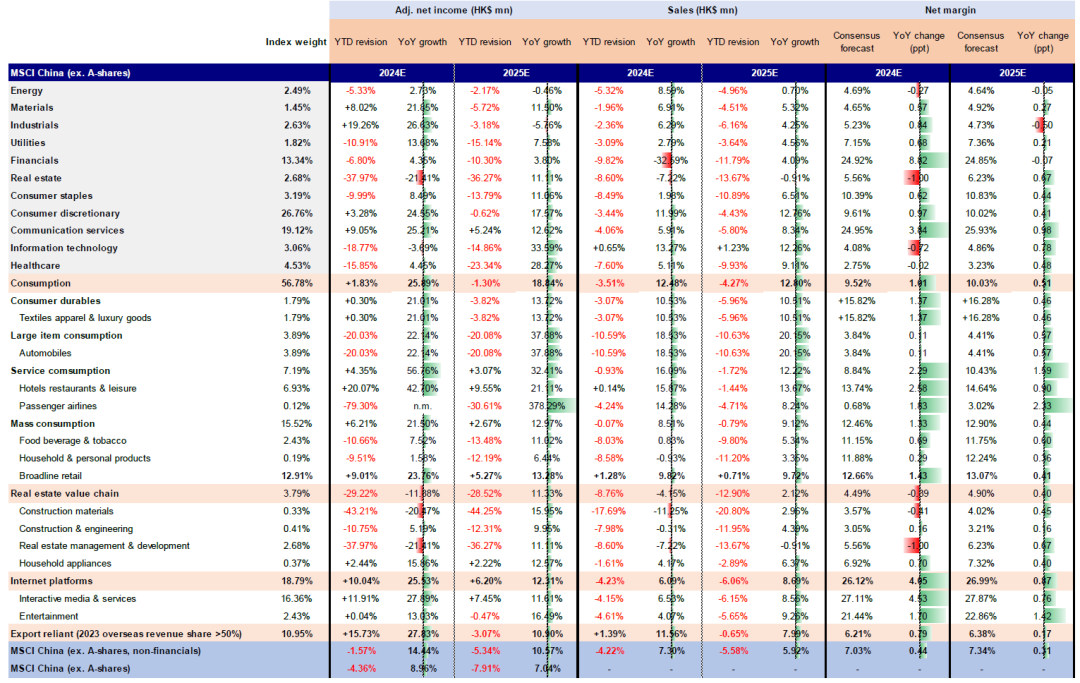This screenshot has height=683, width=1080.
Task: Click the "Household appliances" label
Action: pyautogui.click(x=65, y=563)
